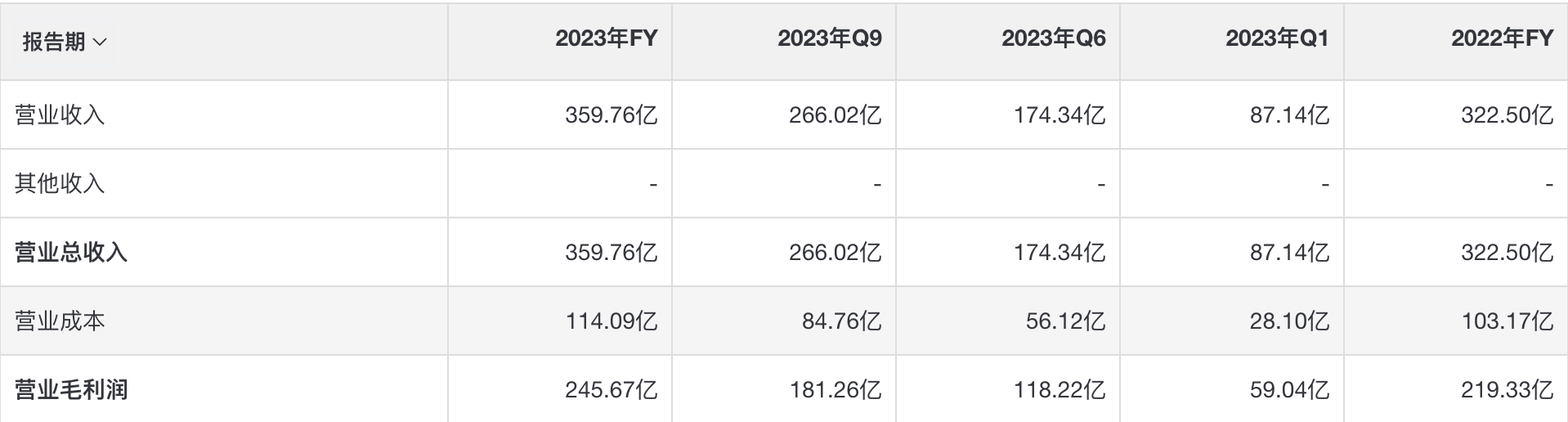Click the 其他收入 row label

coord(60,183)
